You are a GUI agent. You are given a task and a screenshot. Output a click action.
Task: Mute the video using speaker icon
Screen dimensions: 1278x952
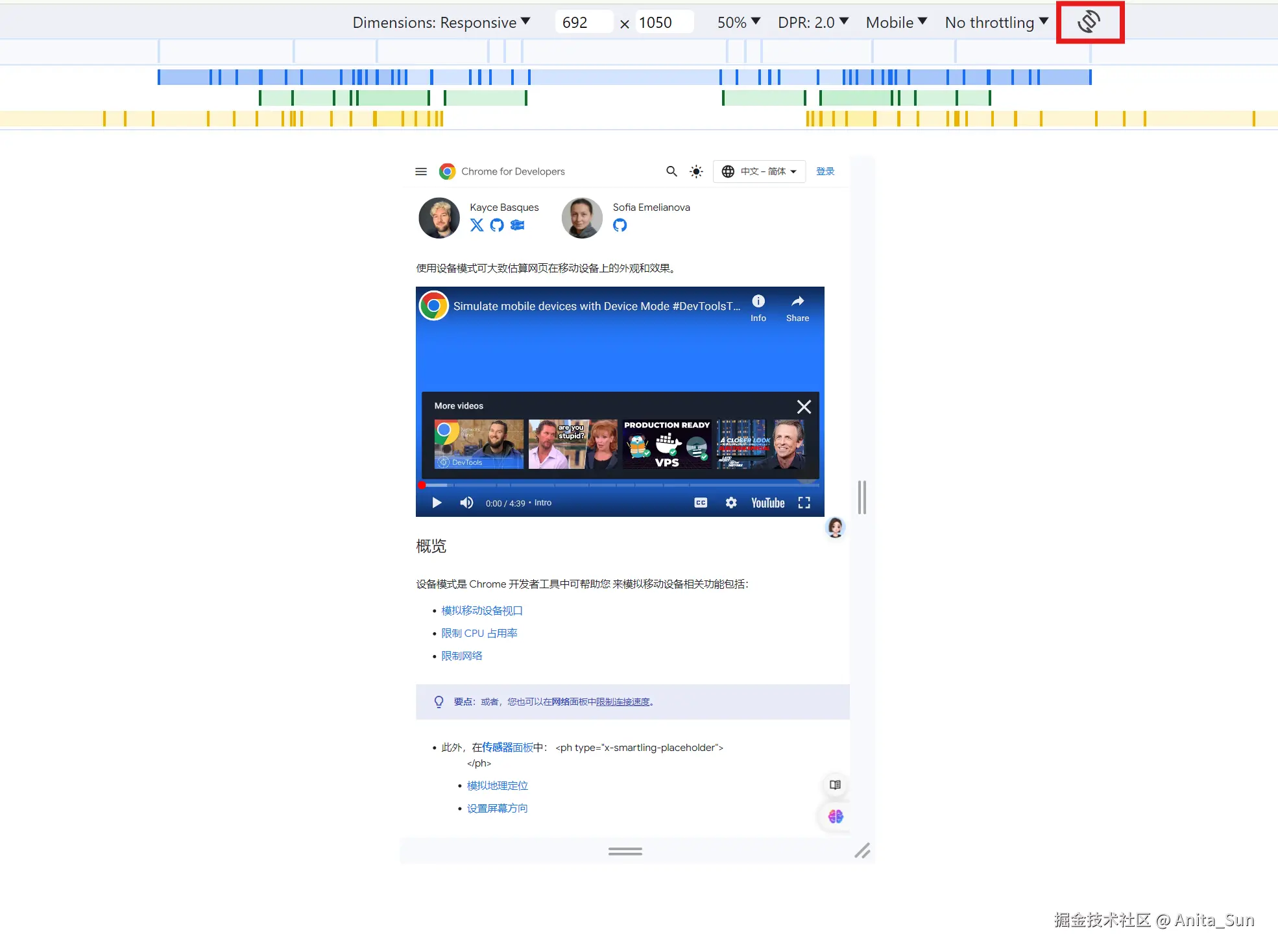[466, 503]
